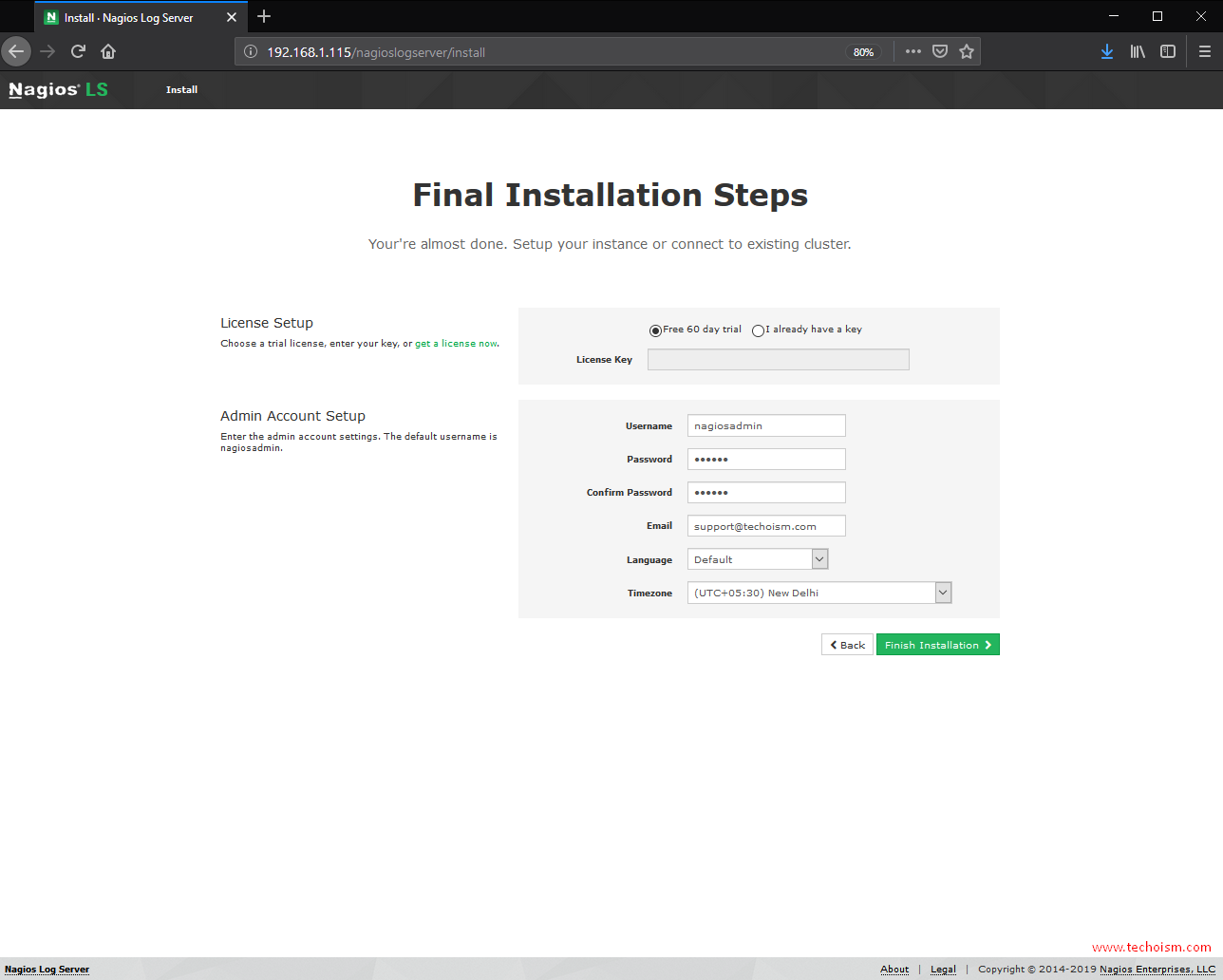The width and height of the screenshot is (1223, 980).
Task: Open the Legal footer link
Action: (x=943, y=970)
